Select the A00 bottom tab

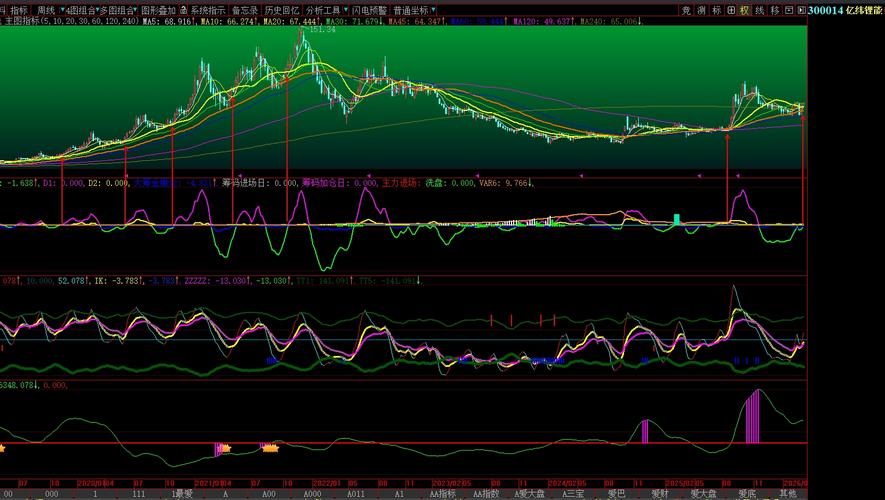tap(269, 494)
